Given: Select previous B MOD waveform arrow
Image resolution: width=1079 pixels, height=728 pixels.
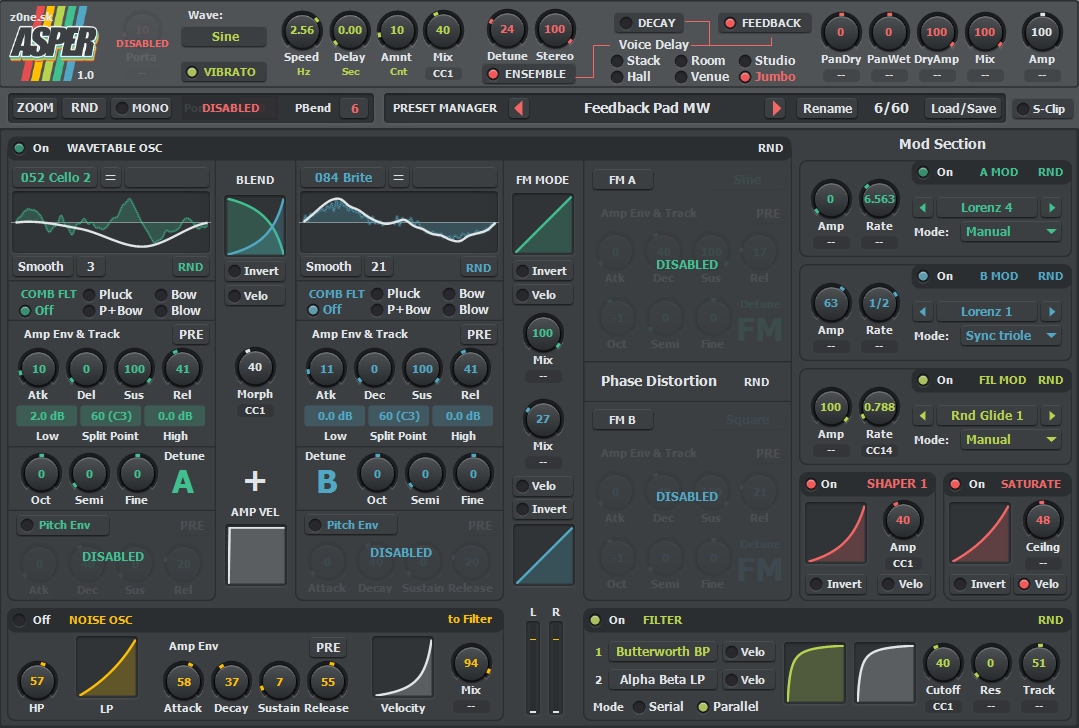Looking at the screenshot, I should click(x=922, y=312).
